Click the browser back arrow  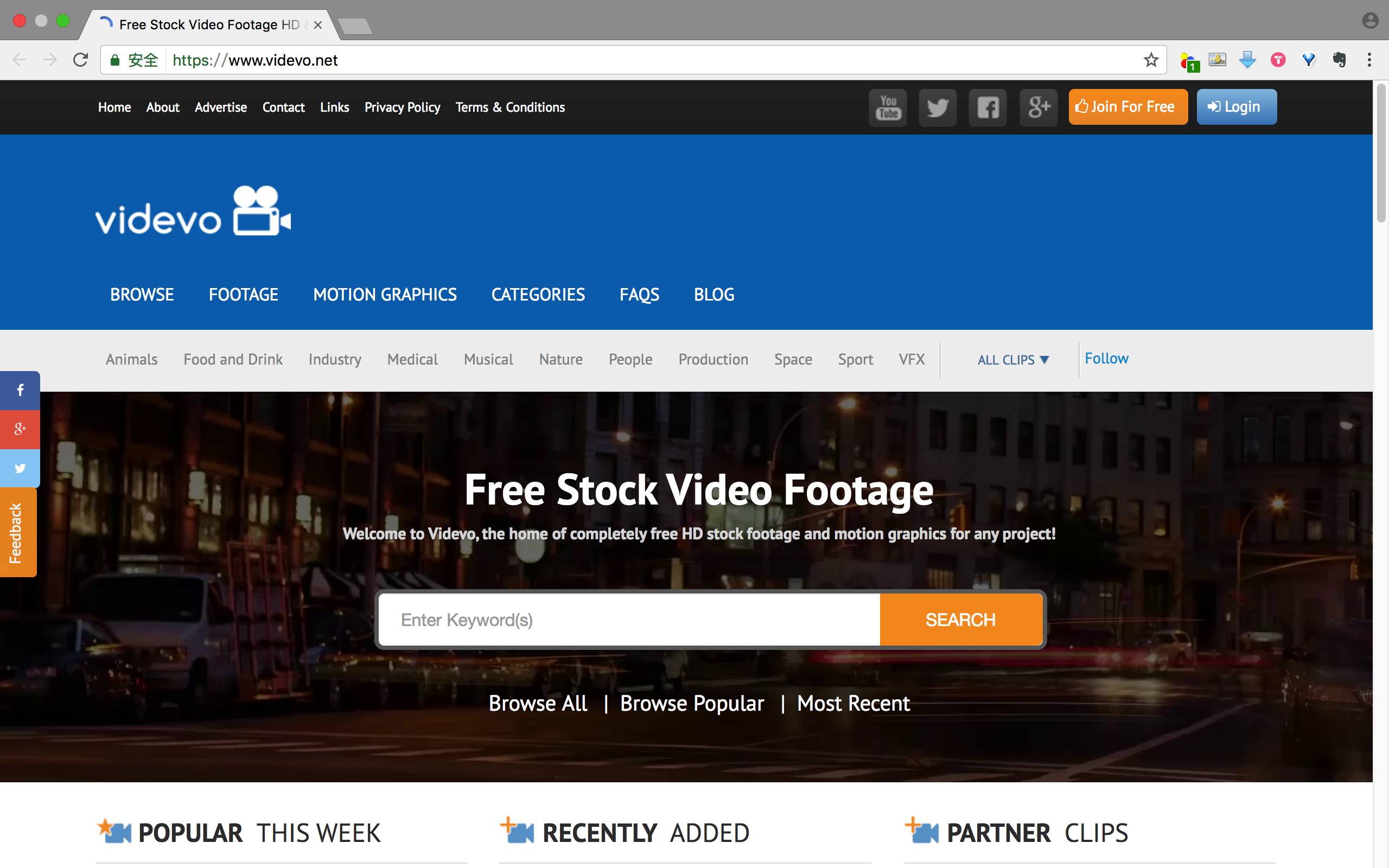tap(20, 60)
